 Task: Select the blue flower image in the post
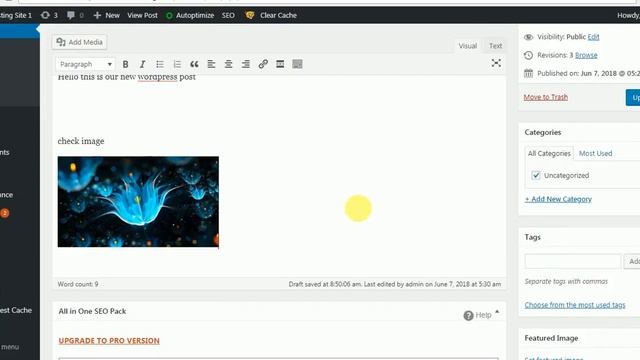tap(138, 202)
